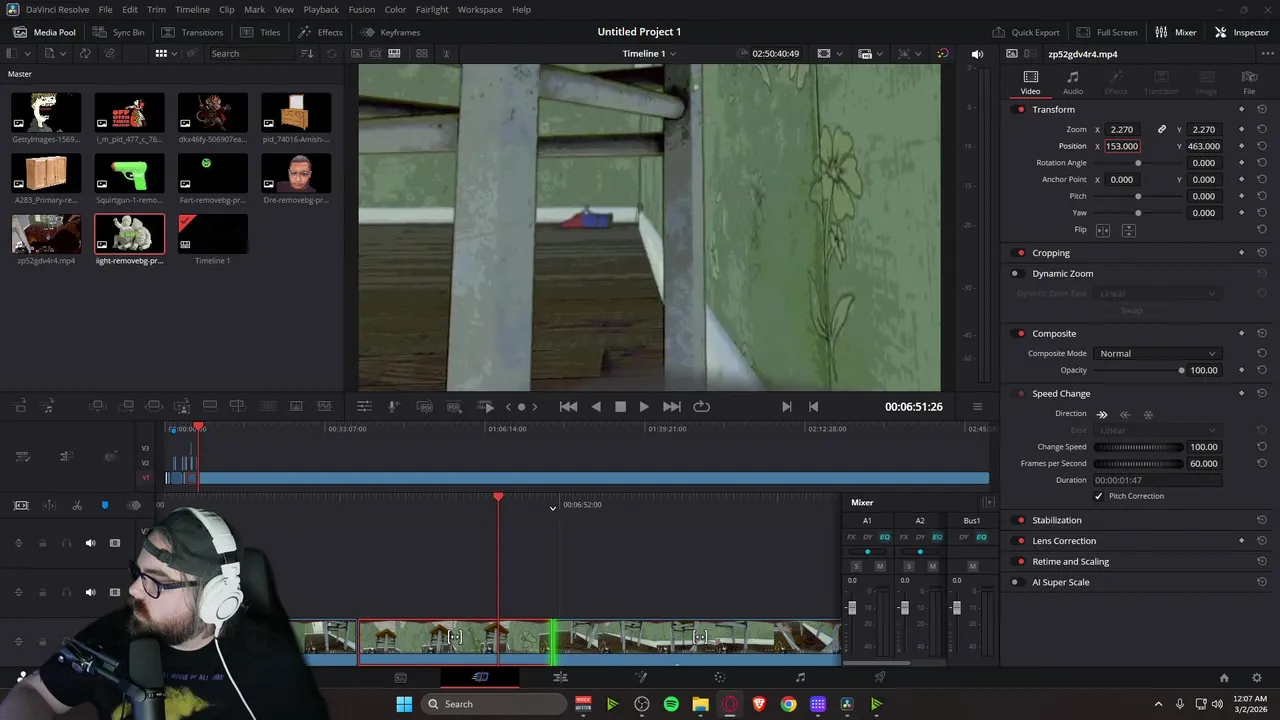
Task: Mute the viewer audio speaker icon
Action: tap(977, 54)
